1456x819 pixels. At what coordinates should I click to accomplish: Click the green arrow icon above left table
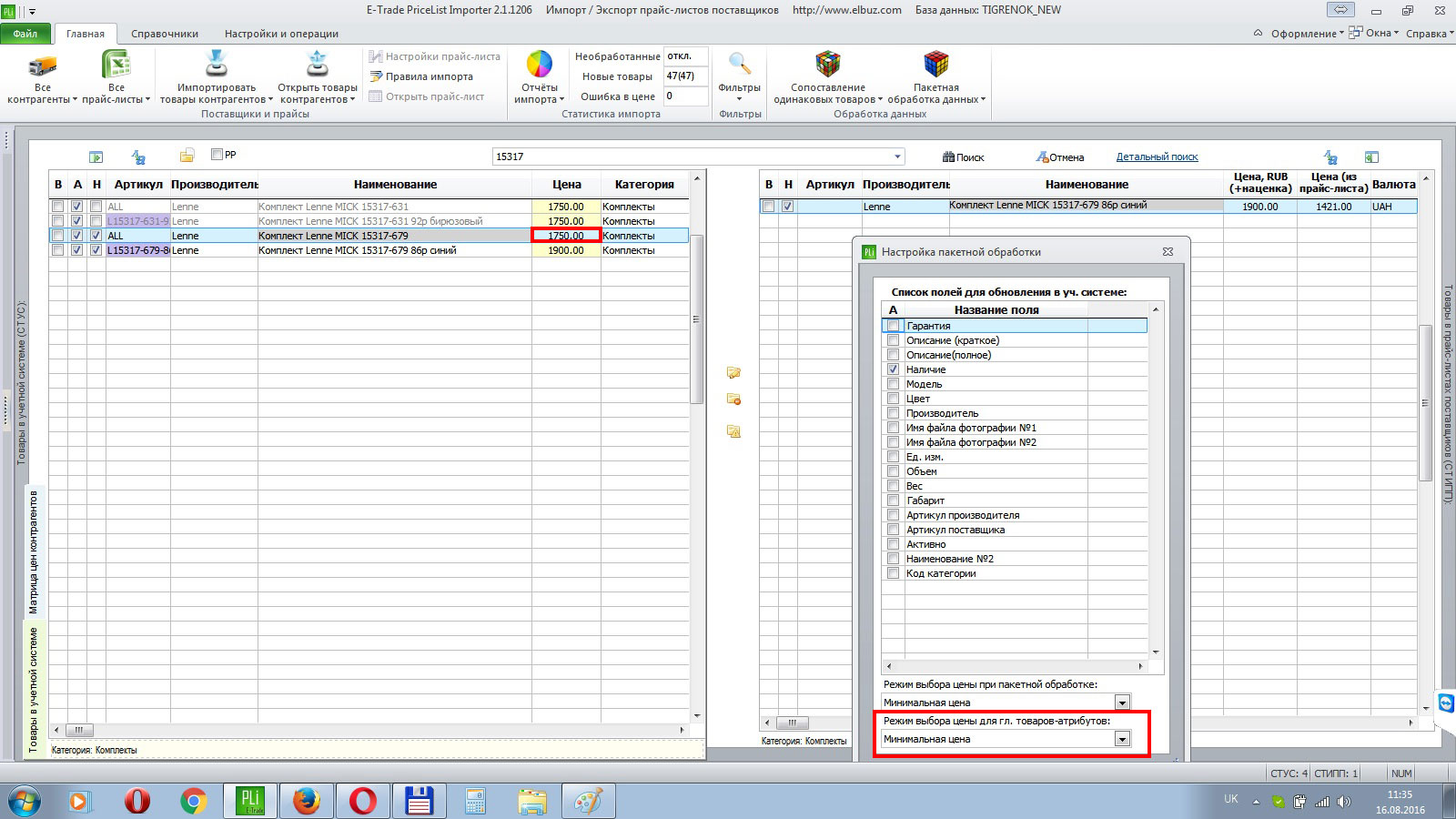click(x=96, y=157)
